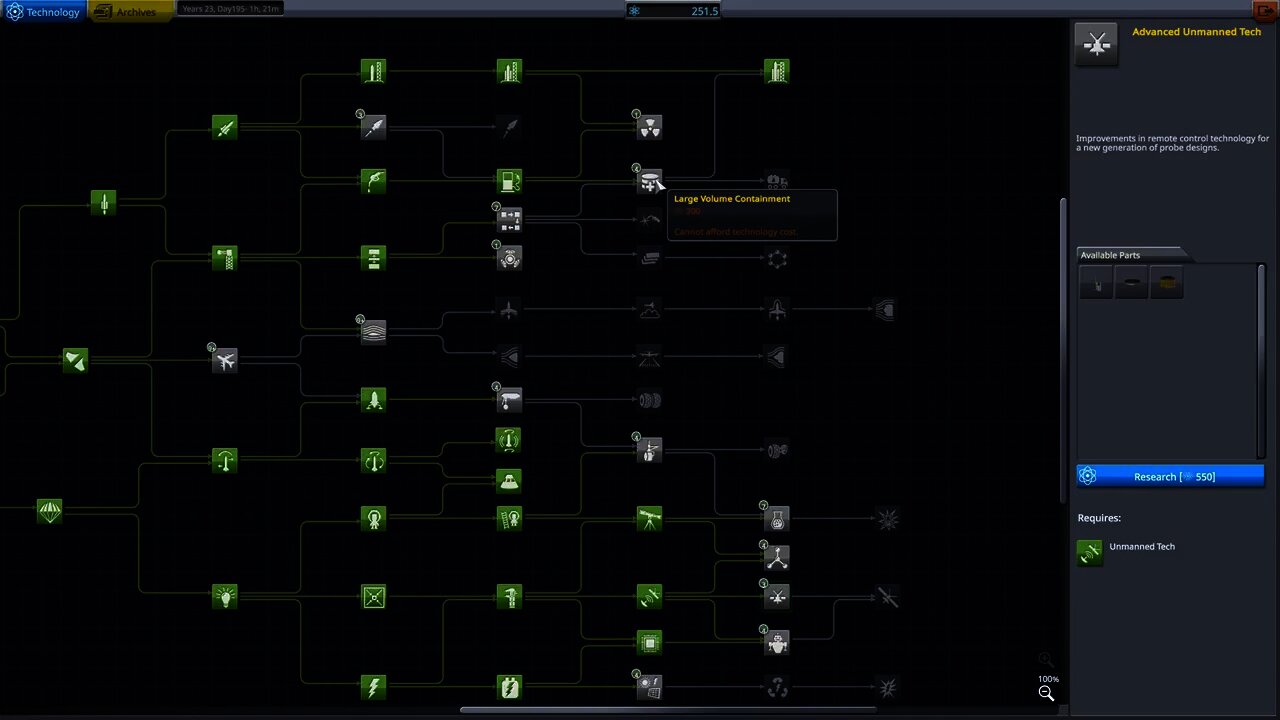
Task: Select the Heavier Rocketry node in fourth column
Action: [509, 71]
